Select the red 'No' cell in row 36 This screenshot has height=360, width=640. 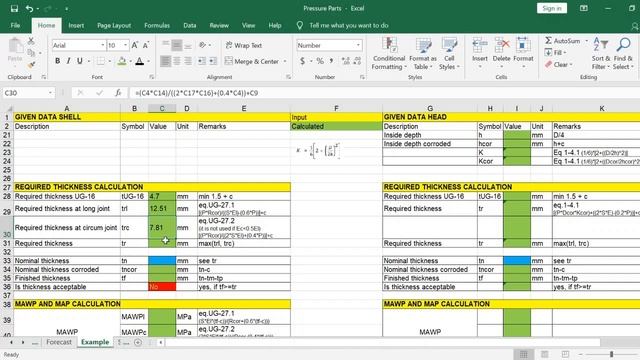[162, 287]
